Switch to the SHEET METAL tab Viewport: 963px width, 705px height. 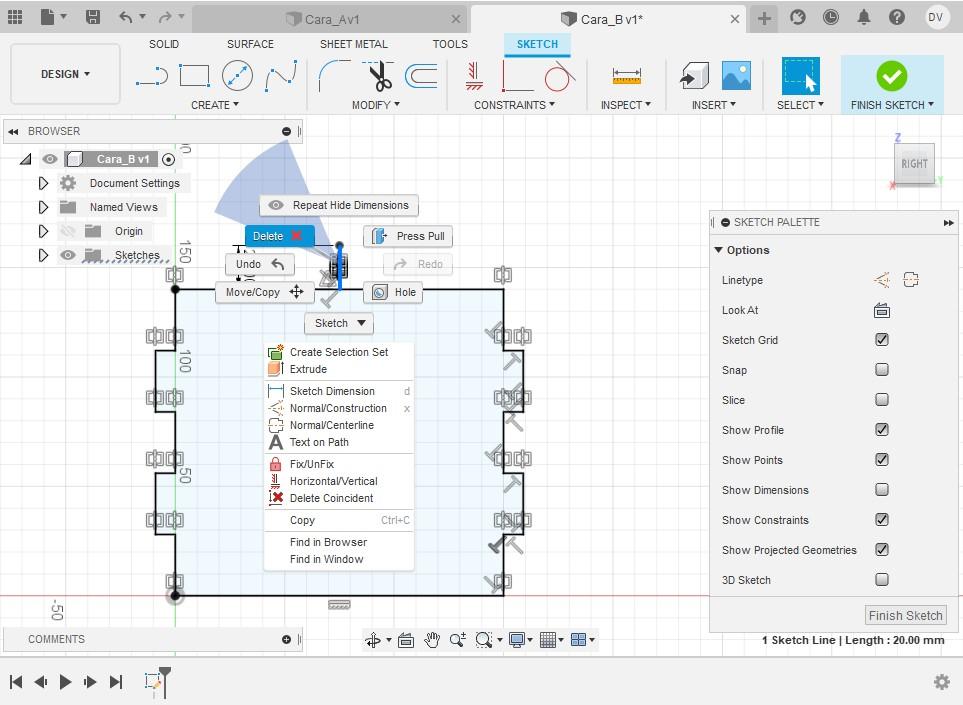point(354,44)
